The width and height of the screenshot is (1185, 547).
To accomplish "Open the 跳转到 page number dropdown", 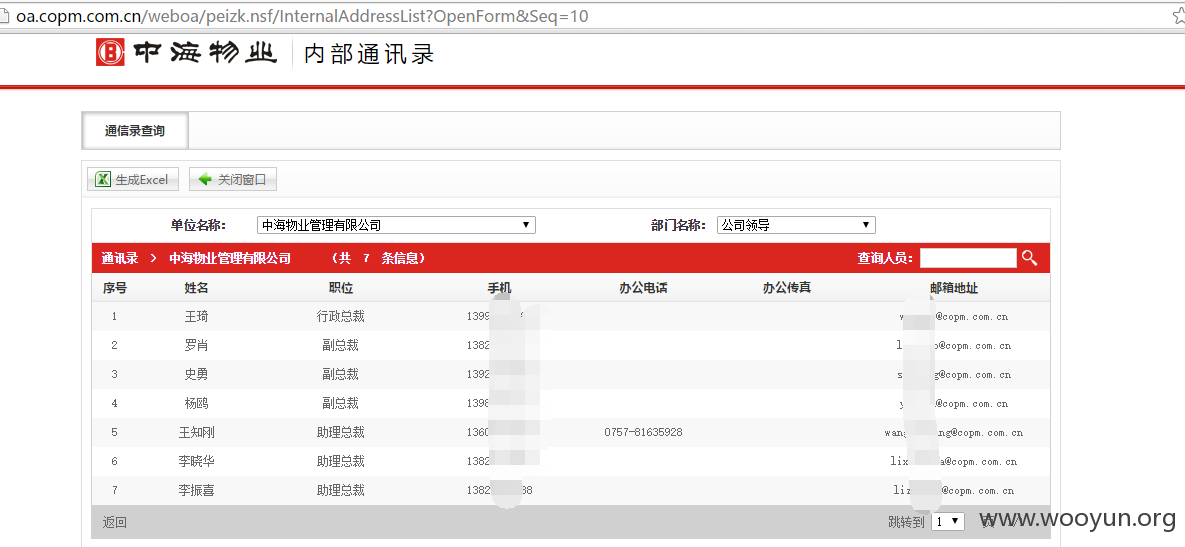I will tap(948, 521).
